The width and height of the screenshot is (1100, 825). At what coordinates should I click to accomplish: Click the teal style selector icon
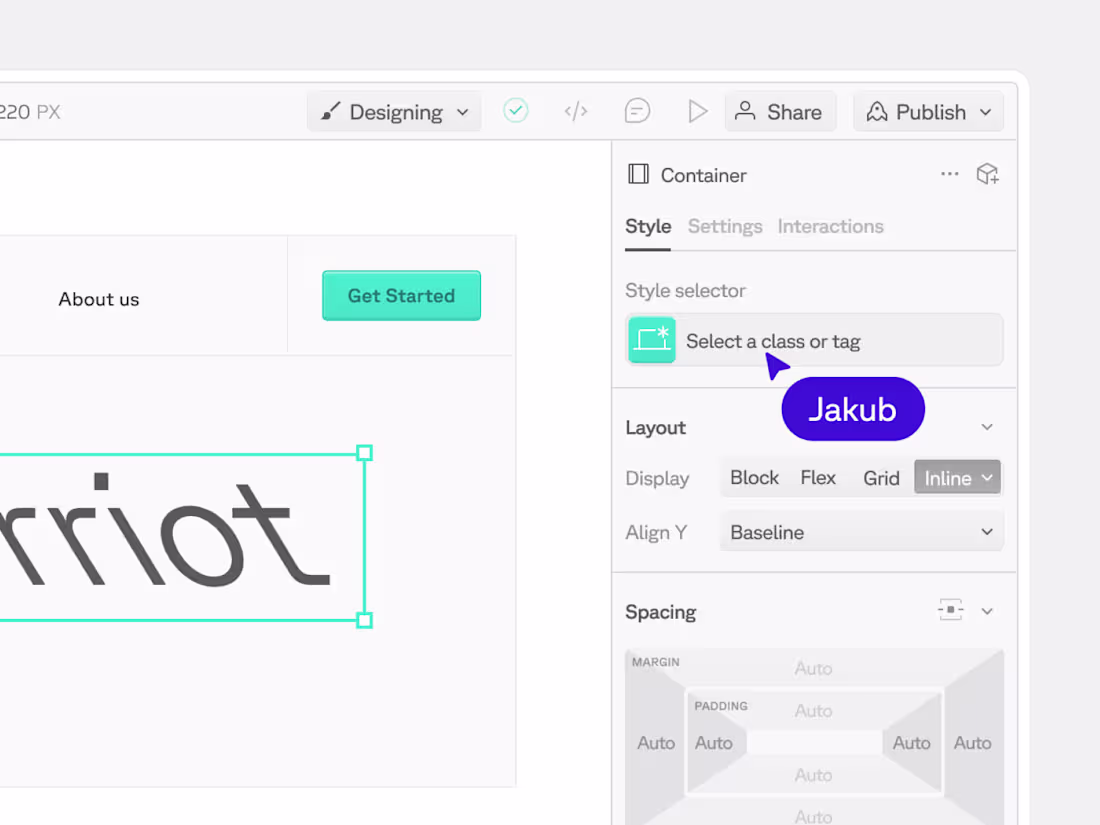(x=652, y=340)
